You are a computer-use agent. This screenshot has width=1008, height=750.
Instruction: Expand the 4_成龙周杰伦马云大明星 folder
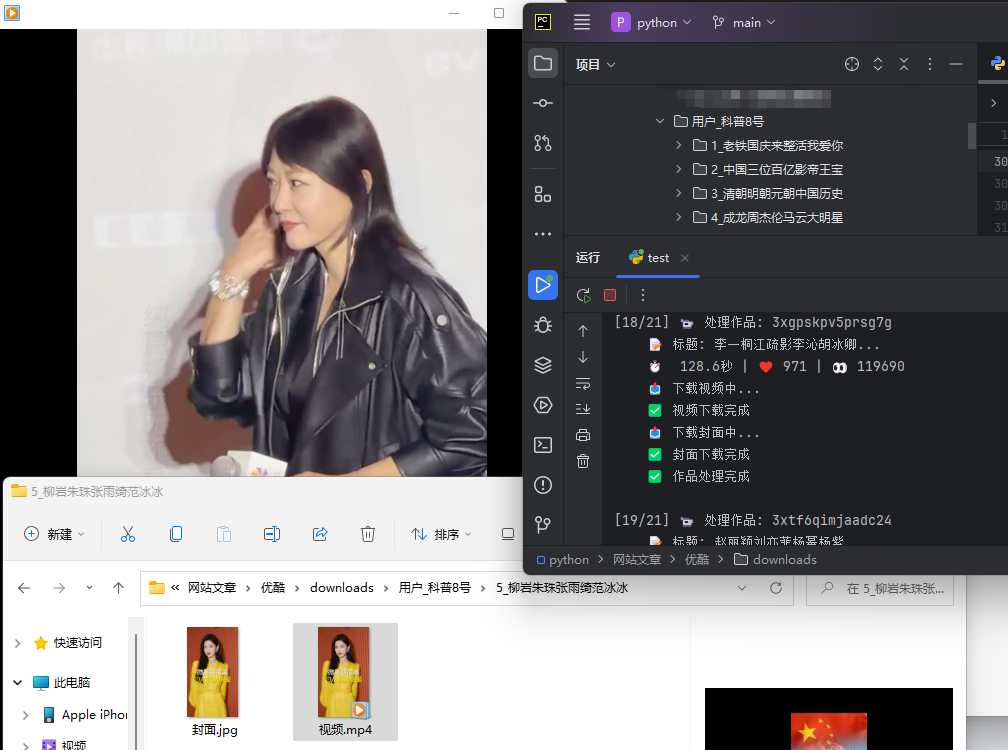tap(679, 217)
